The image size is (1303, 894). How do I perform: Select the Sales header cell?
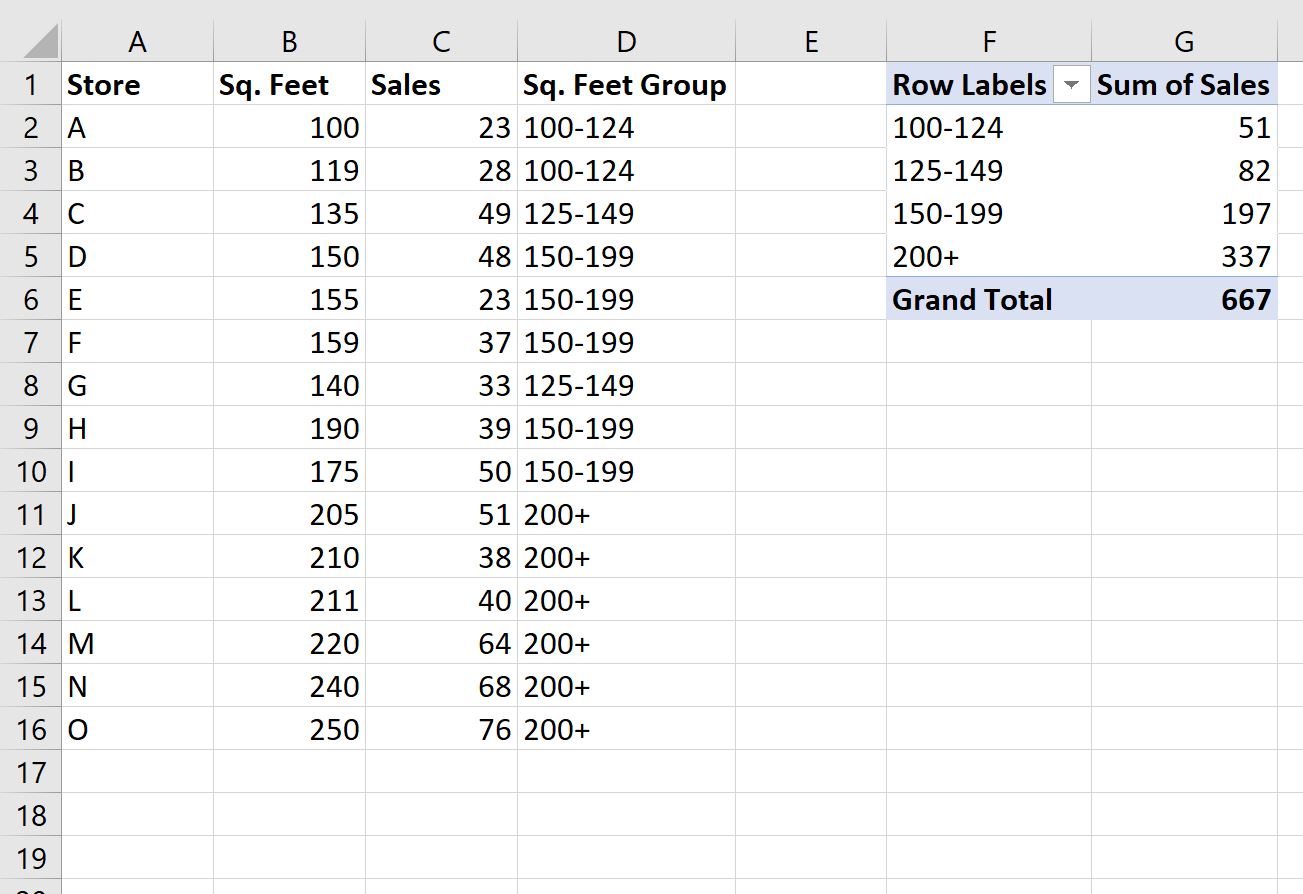tap(441, 85)
